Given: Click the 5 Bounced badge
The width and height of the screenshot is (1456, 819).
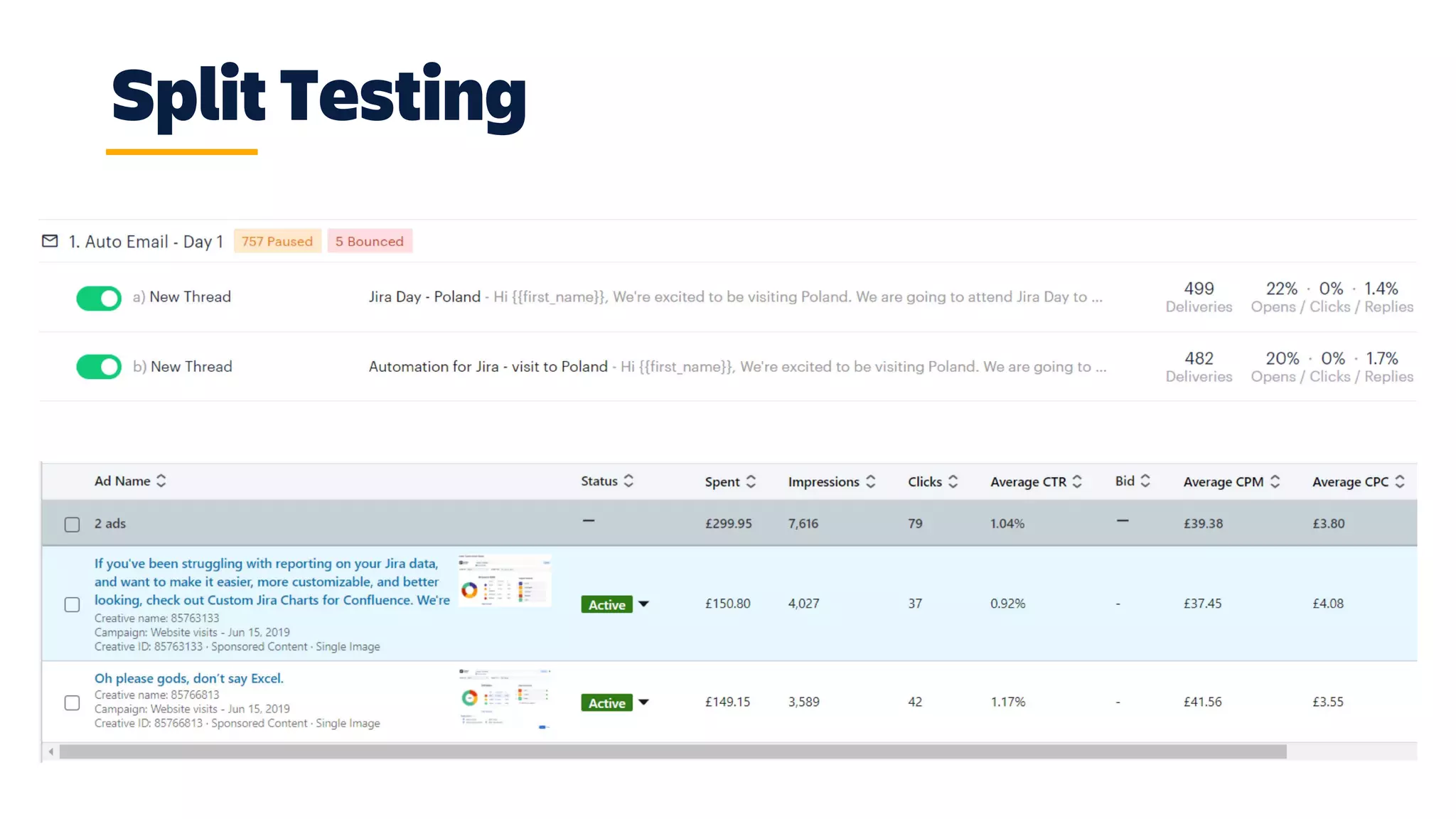Looking at the screenshot, I should point(370,241).
